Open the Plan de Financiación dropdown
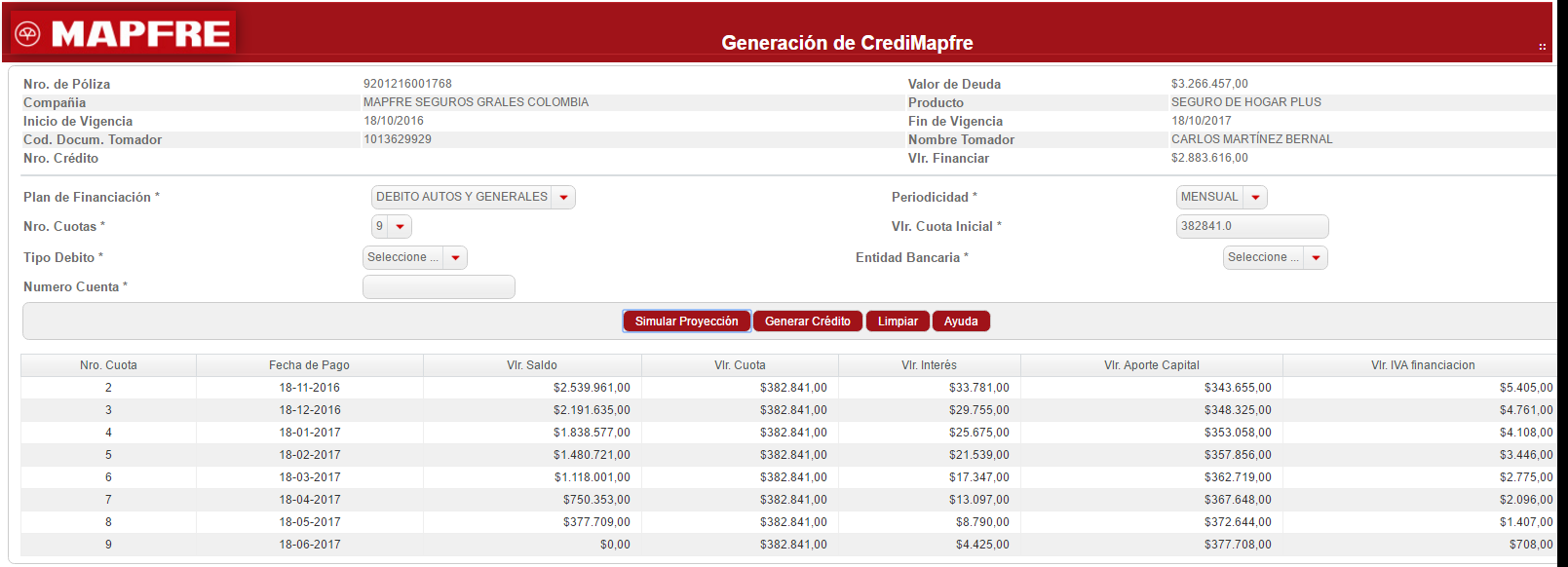This screenshot has width=1568, height=567. point(563,198)
